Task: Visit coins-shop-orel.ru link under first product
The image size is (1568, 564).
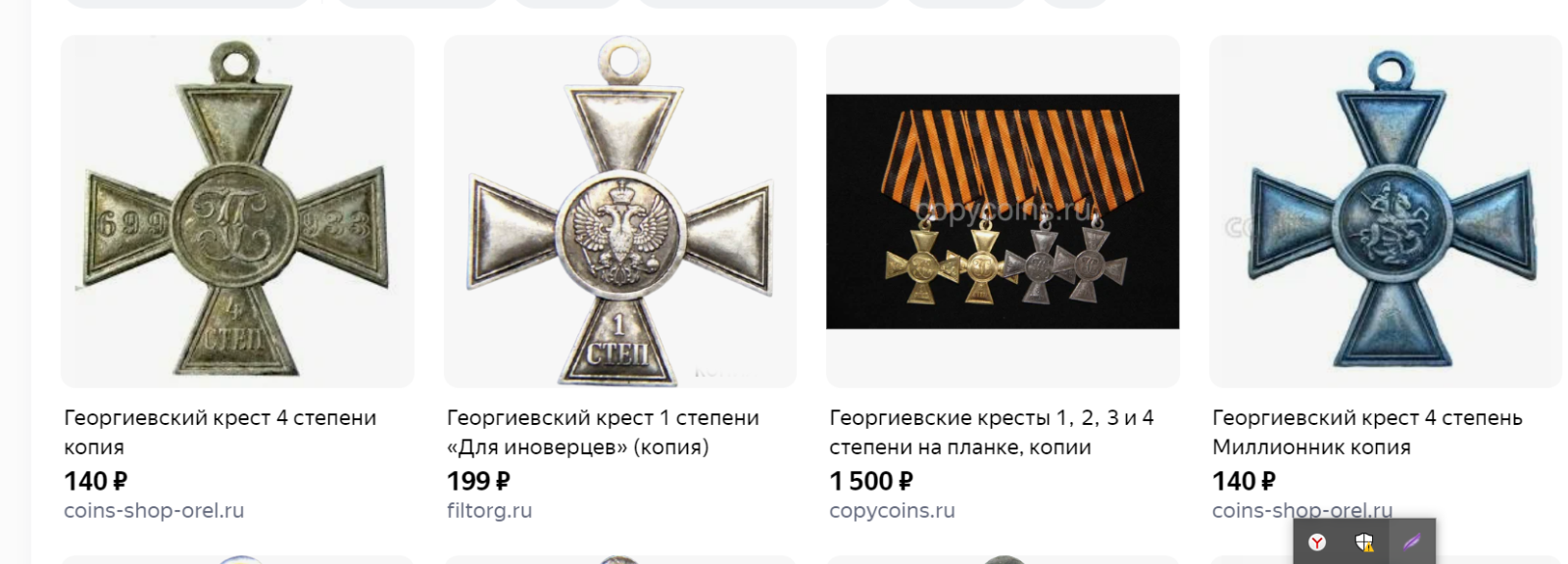Action: point(154,510)
